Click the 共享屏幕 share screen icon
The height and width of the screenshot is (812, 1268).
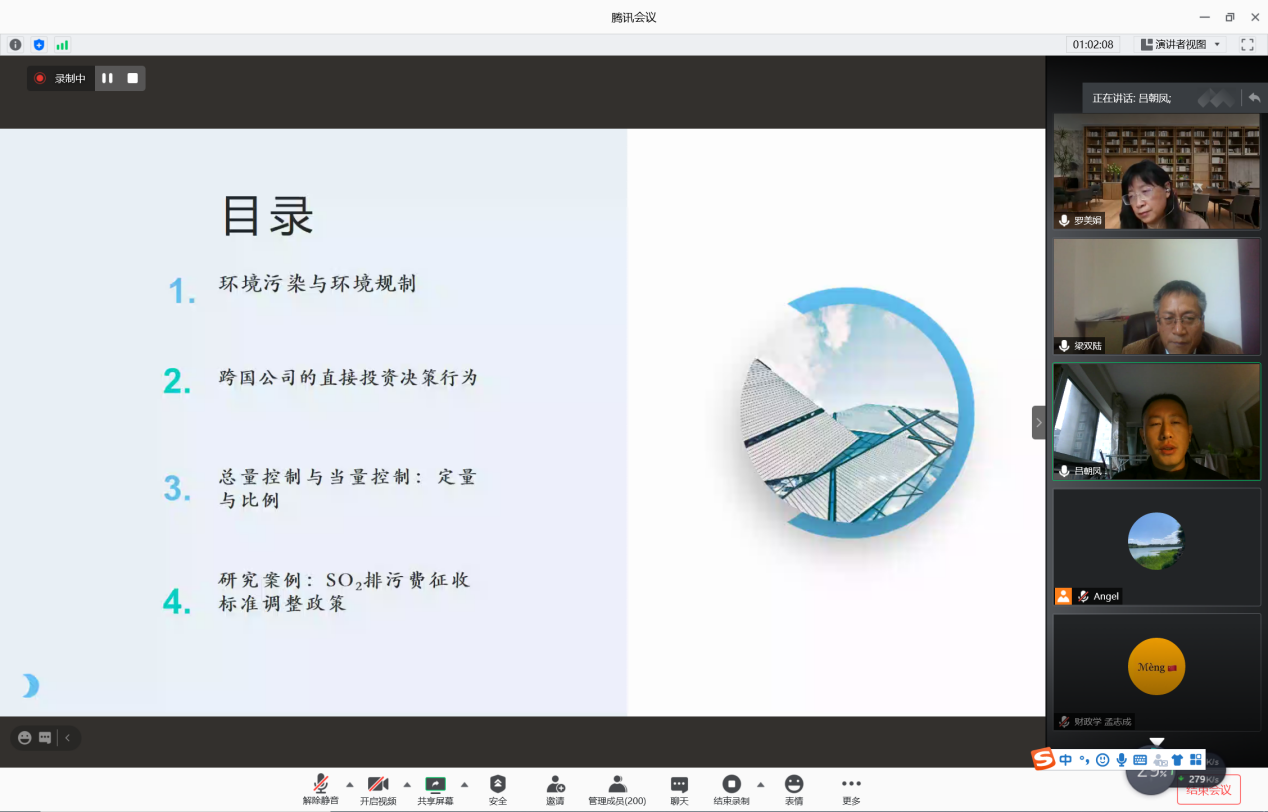pyautogui.click(x=435, y=785)
